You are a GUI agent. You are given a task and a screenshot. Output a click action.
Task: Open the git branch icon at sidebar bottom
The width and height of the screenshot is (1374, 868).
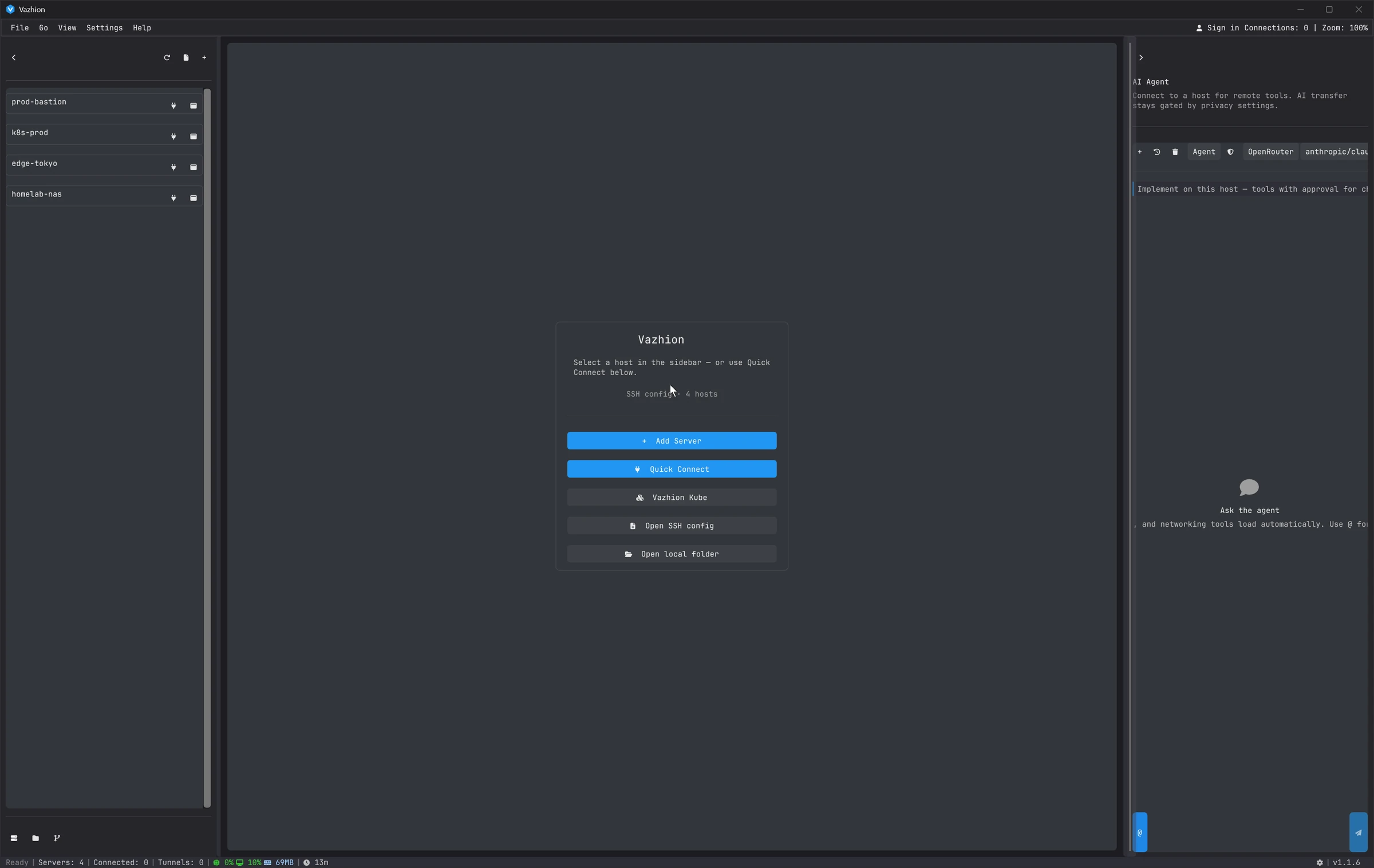[57, 838]
